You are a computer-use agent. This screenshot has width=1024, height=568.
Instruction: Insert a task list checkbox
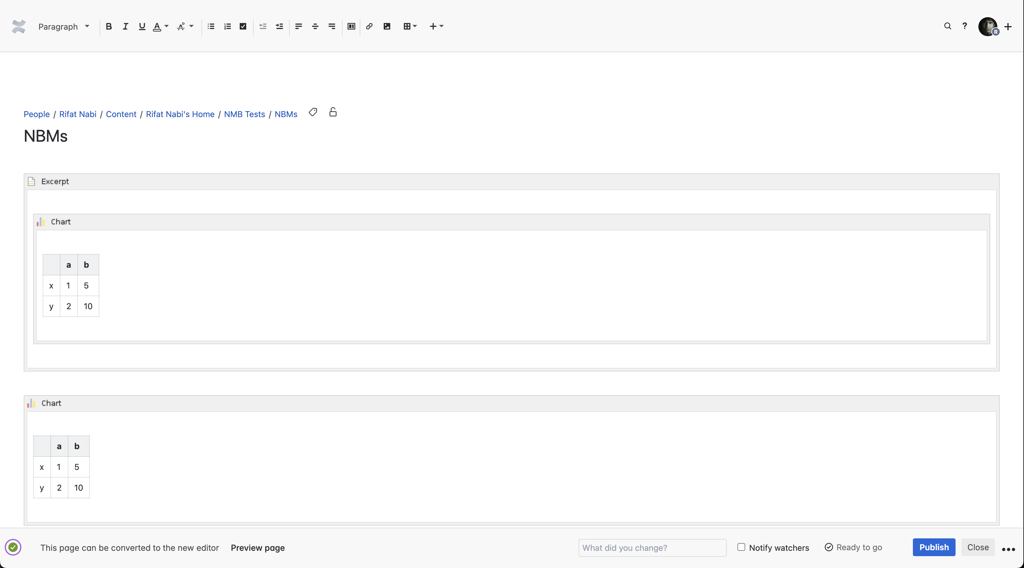point(243,27)
